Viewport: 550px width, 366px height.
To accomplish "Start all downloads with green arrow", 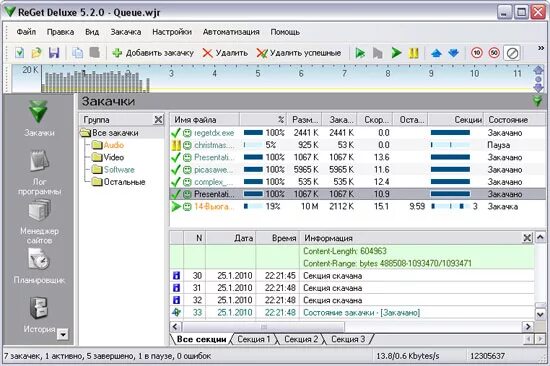I will pos(396,53).
